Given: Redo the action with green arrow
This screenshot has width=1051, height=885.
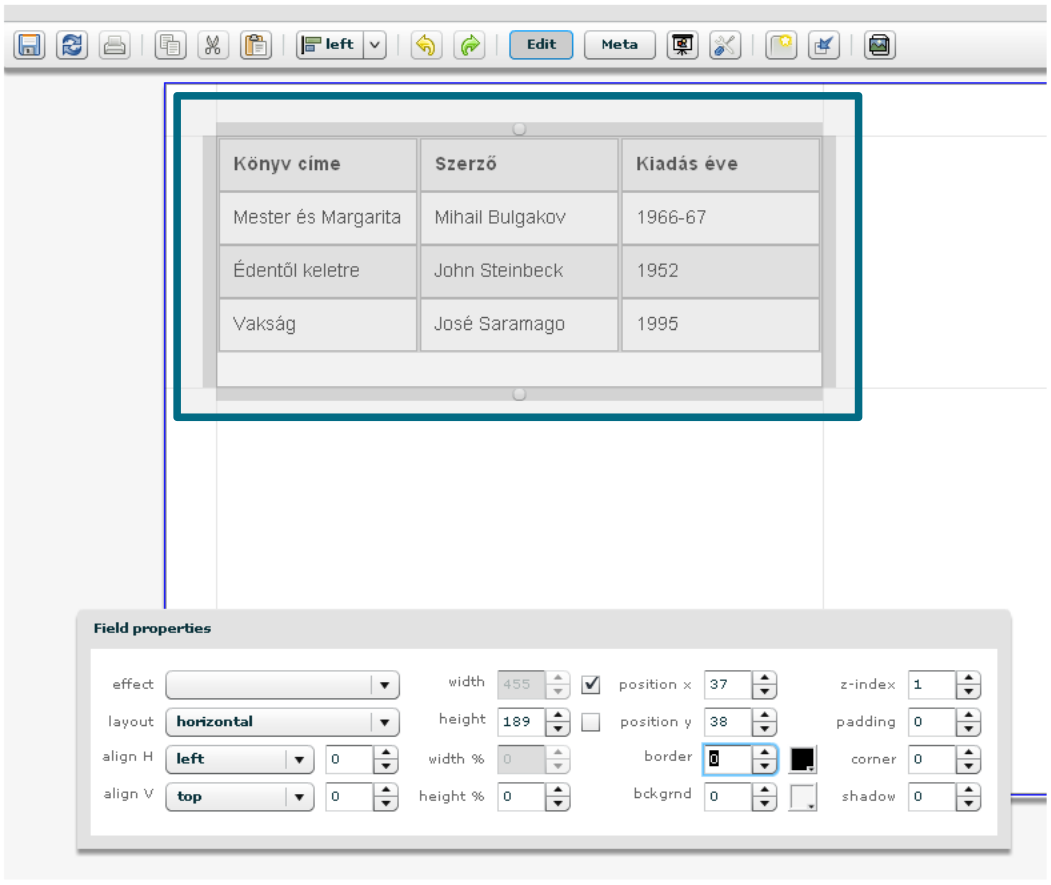Looking at the screenshot, I should tap(469, 45).
